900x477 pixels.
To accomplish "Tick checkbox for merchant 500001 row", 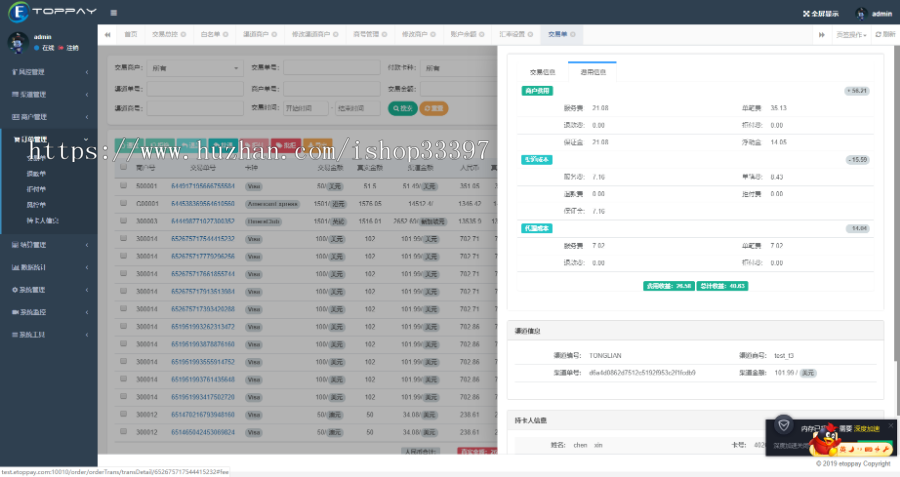I will click(x=123, y=185).
